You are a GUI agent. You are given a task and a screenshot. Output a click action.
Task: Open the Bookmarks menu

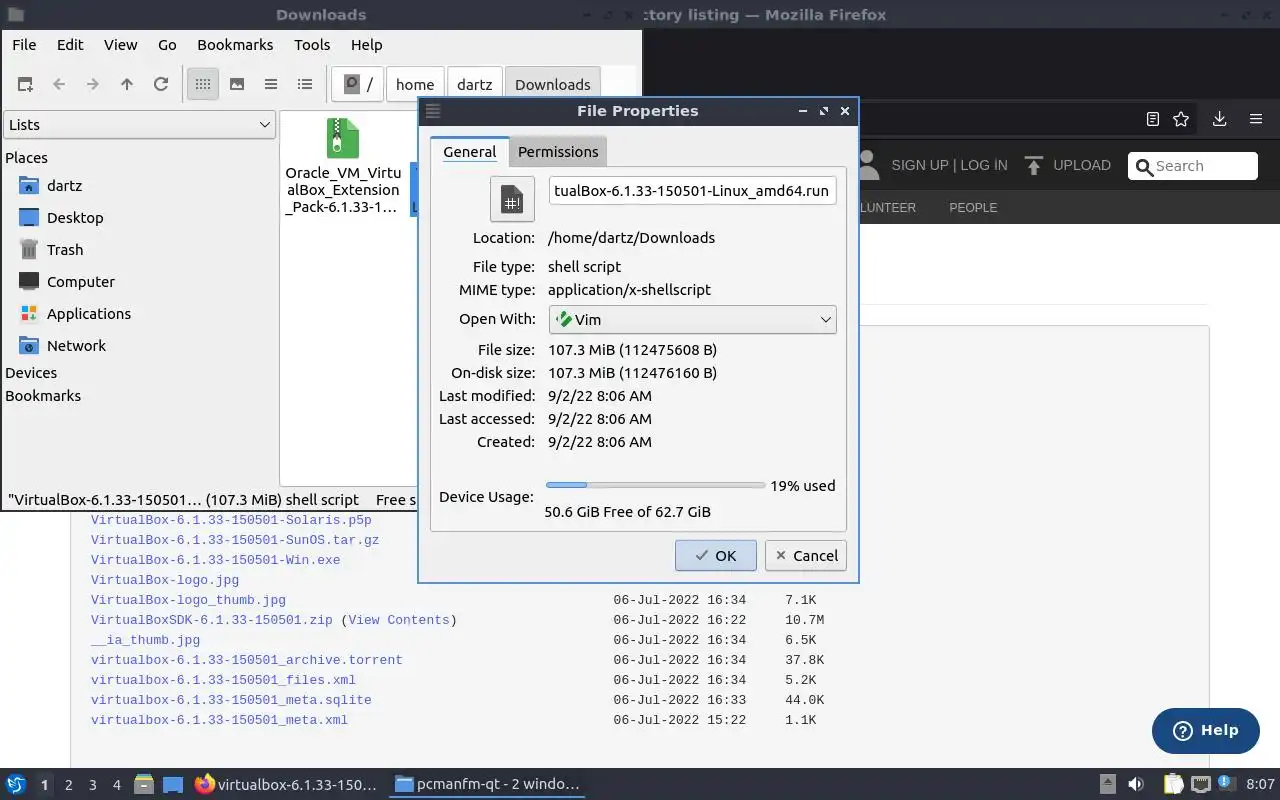tap(235, 44)
